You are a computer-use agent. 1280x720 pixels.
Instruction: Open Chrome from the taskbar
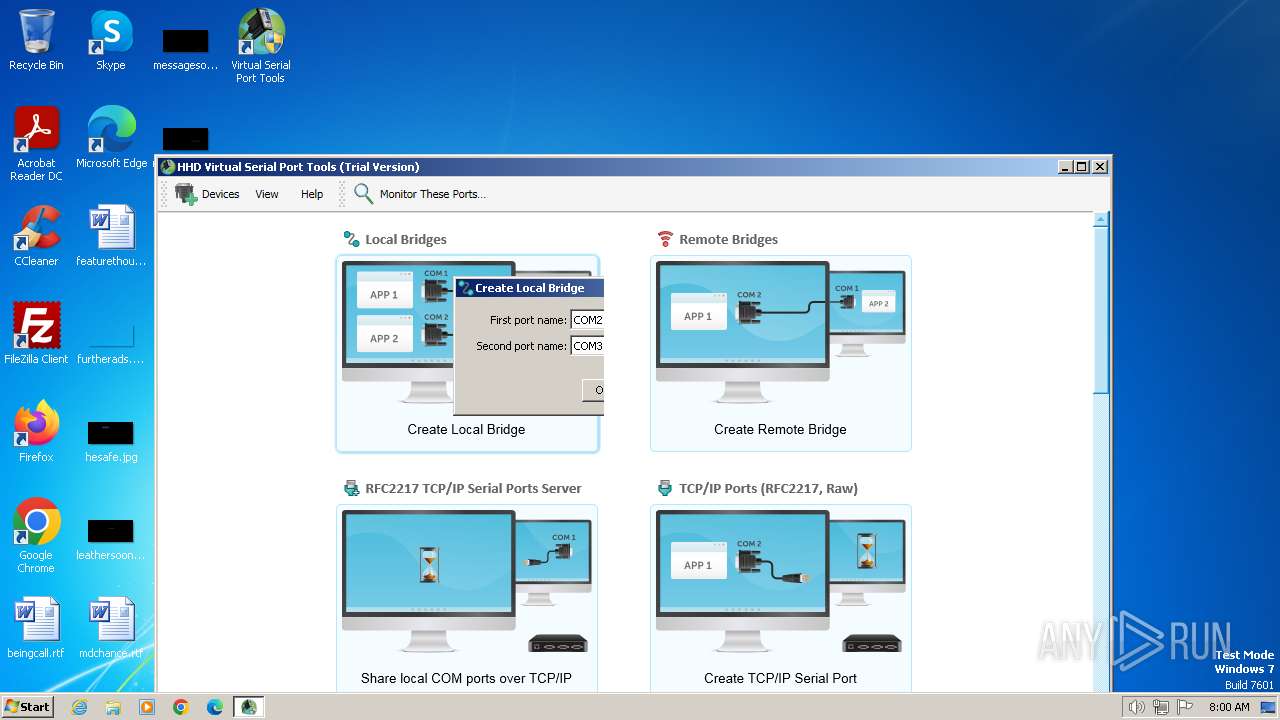pyautogui.click(x=181, y=707)
